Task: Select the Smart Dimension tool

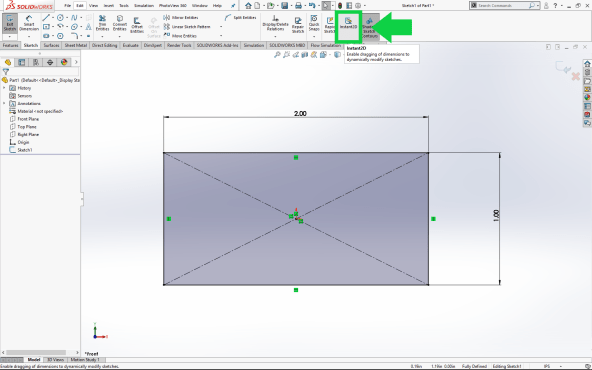Action: tap(29, 23)
